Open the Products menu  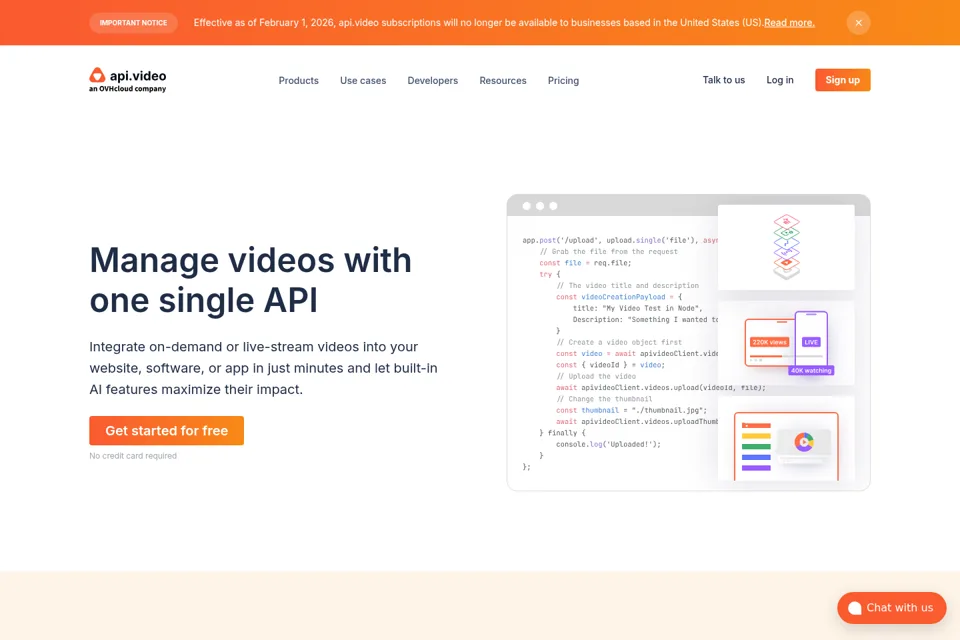(299, 80)
